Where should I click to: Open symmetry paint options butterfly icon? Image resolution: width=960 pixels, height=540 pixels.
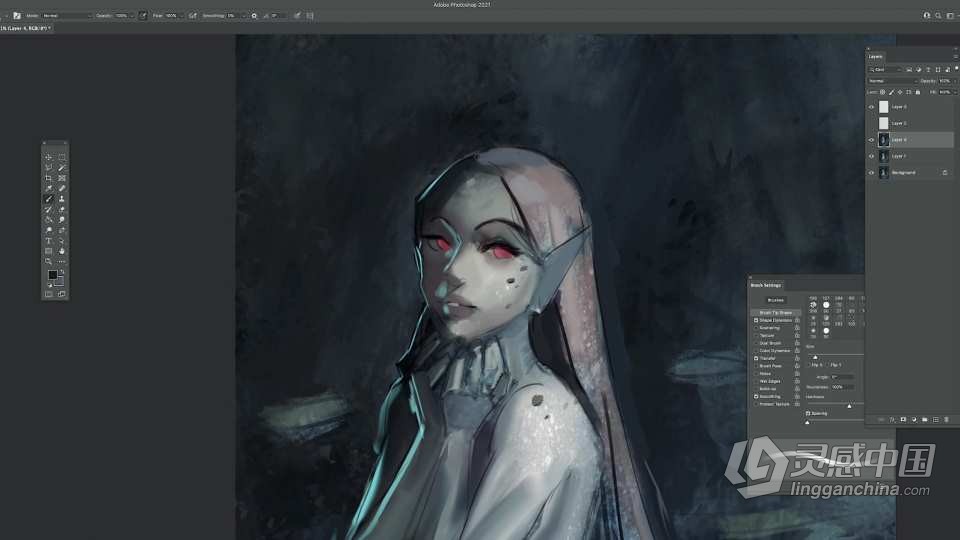click(x=310, y=15)
